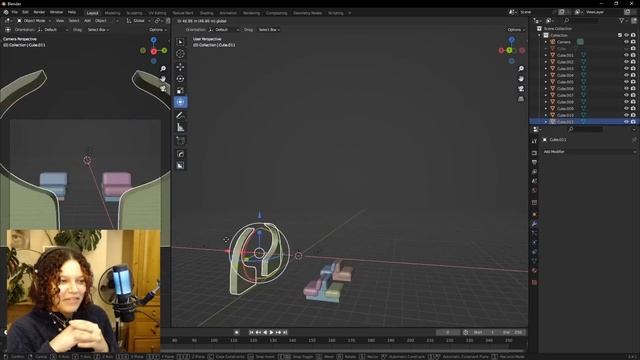Click the current frame number field
Image resolution: width=640 pixels, height=360 pixels.
pos(448,332)
